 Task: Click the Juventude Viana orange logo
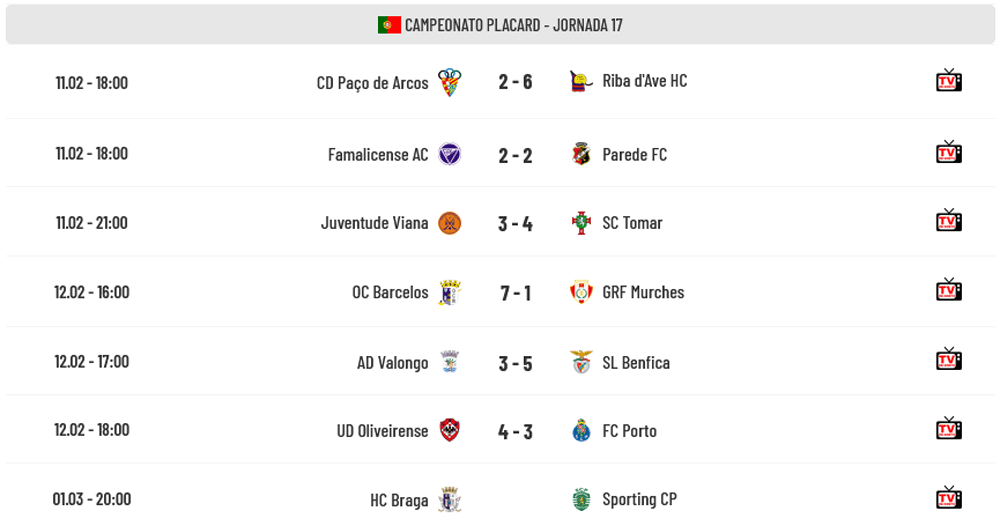point(450,223)
